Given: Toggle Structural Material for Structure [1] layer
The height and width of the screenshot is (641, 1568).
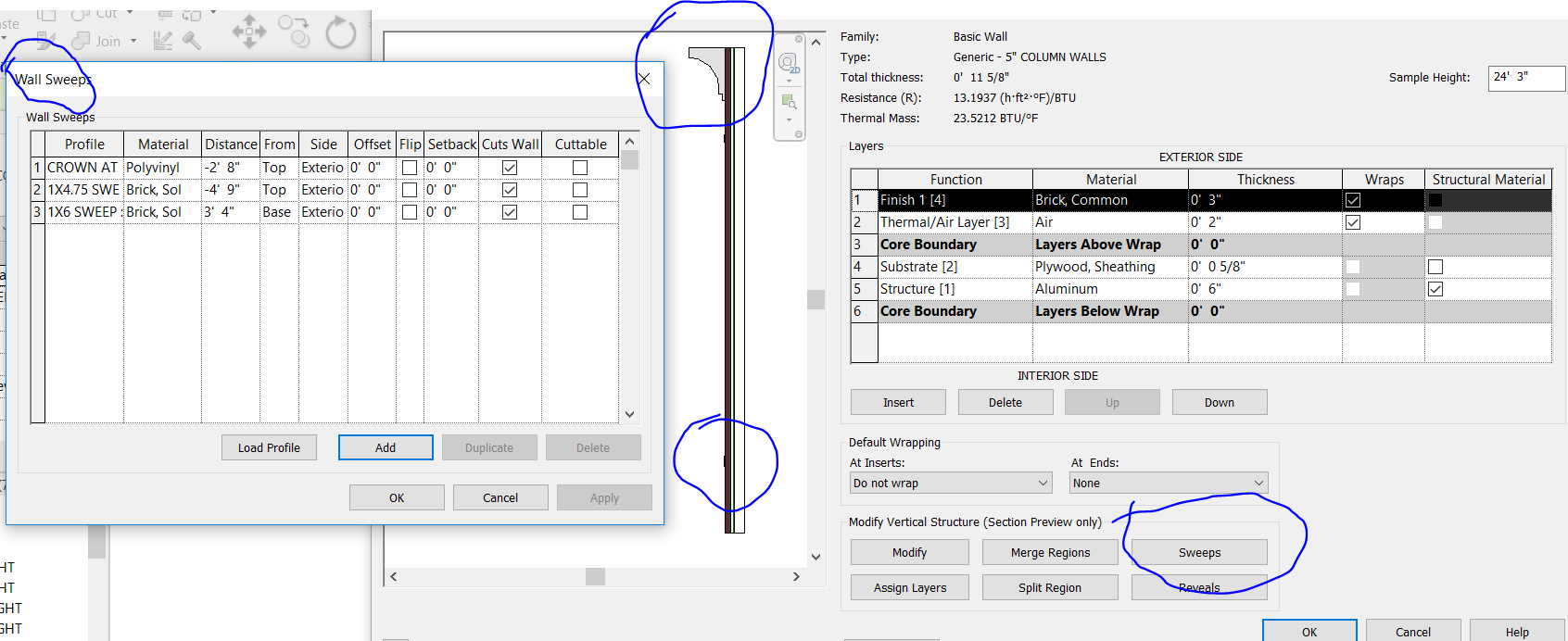Looking at the screenshot, I should (1435, 289).
